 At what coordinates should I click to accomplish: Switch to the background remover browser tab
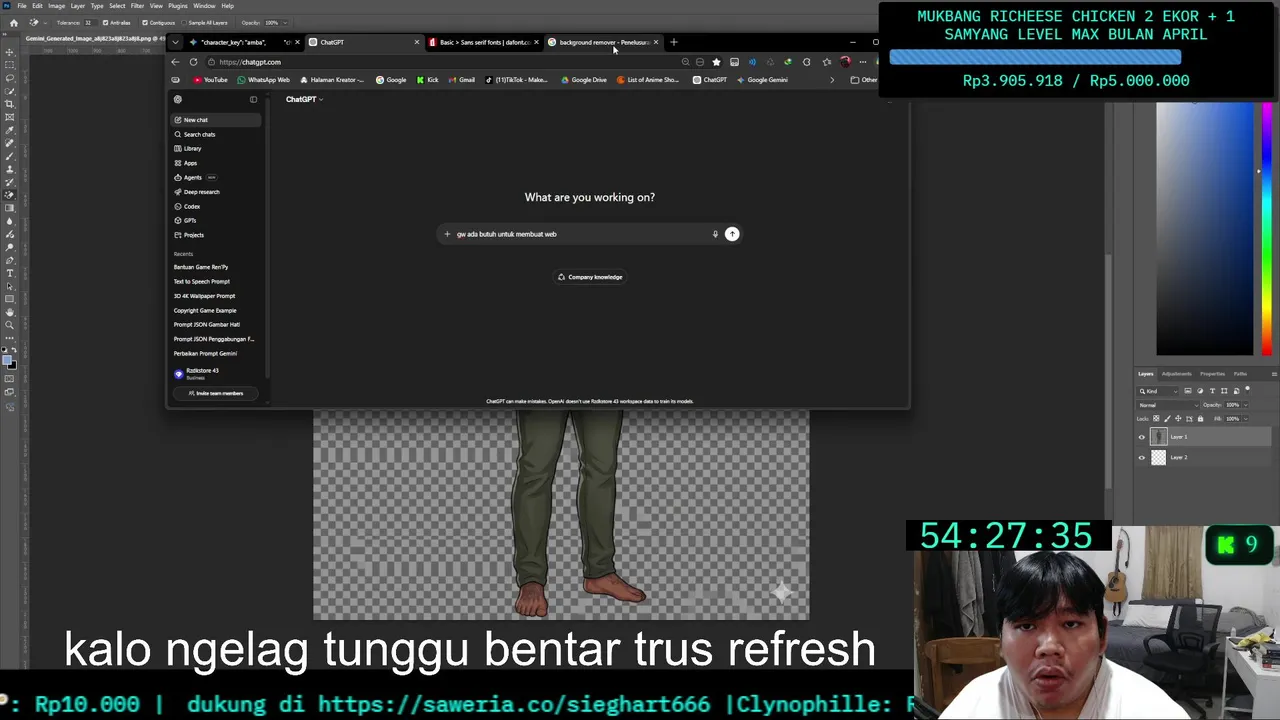click(603, 42)
